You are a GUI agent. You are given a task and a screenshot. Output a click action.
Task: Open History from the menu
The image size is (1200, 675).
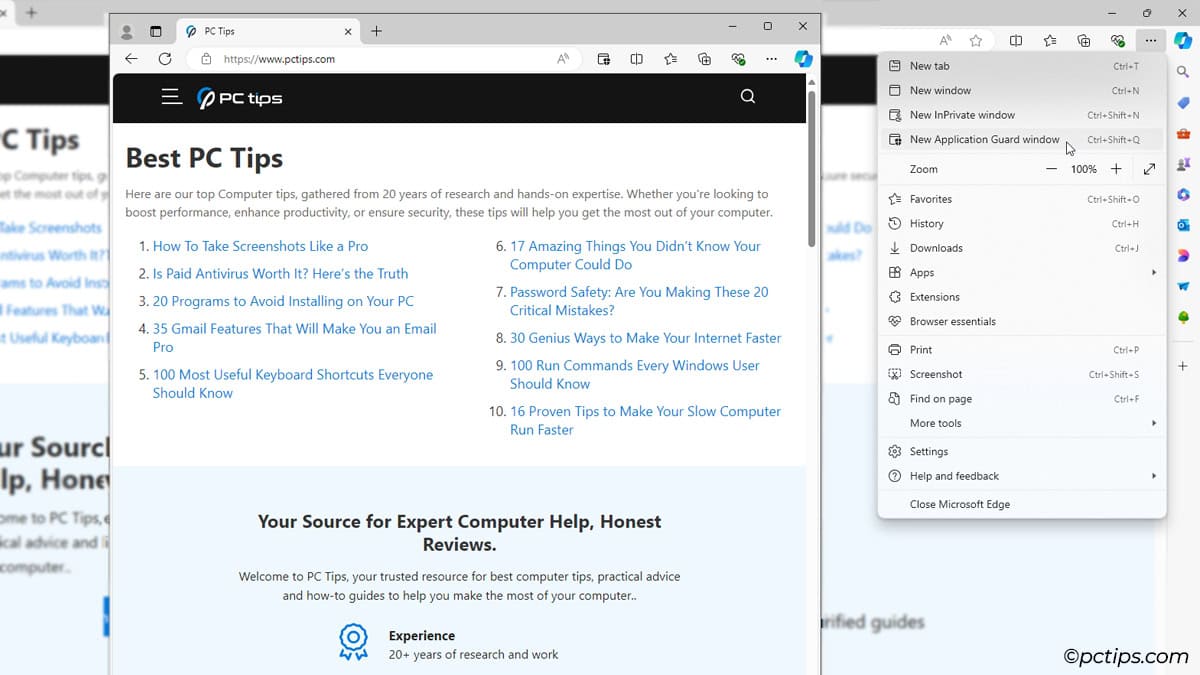coord(1022,224)
